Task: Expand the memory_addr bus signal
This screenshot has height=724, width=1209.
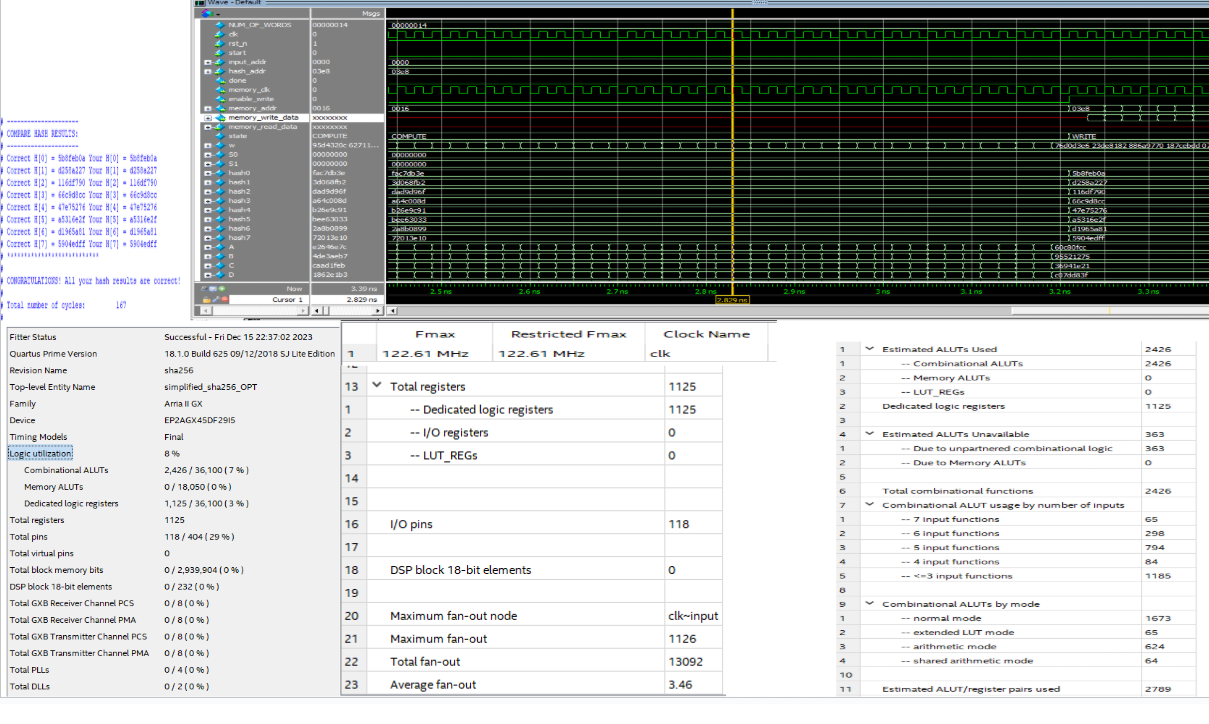Action: (208, 108)
